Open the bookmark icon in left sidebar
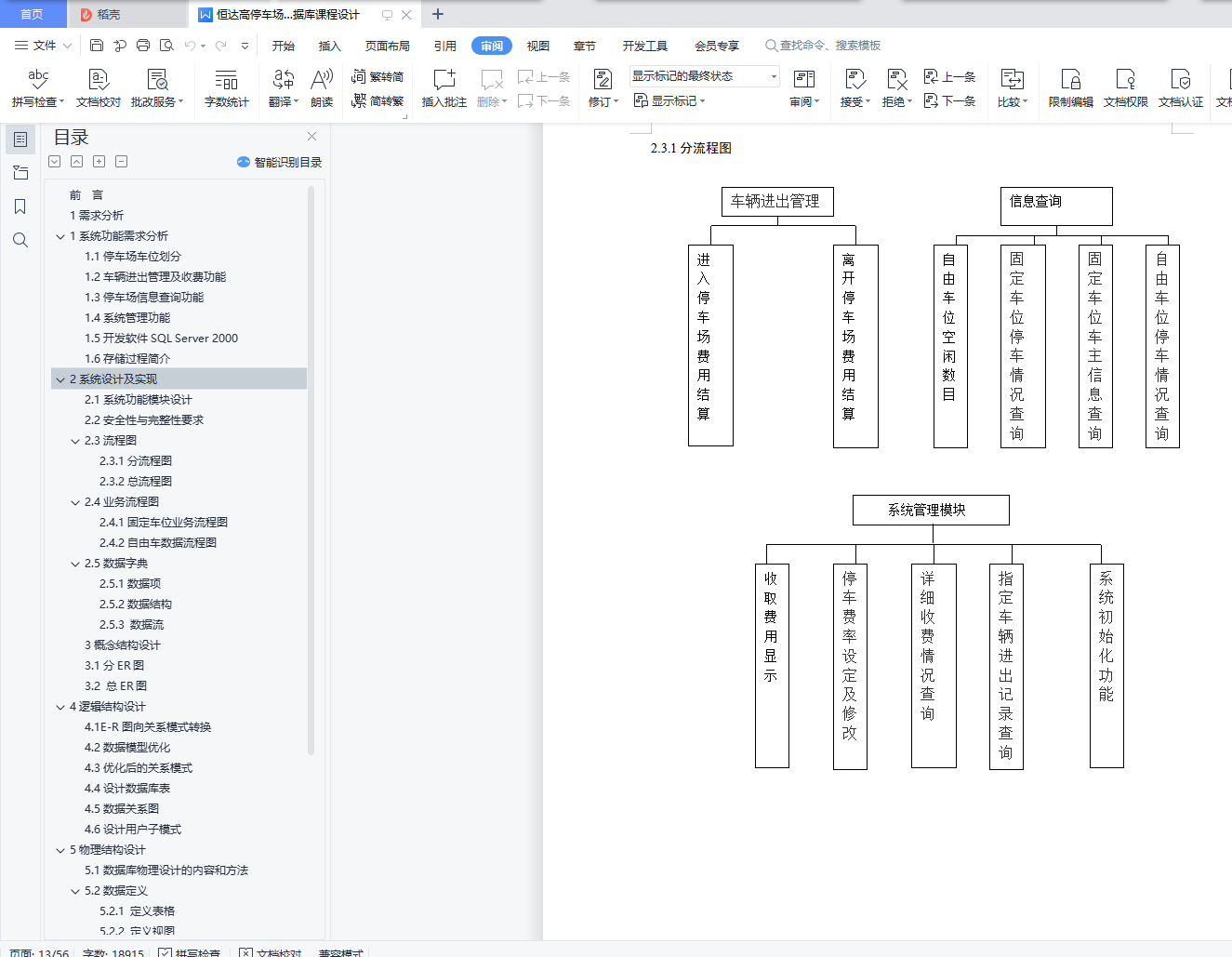The width and height of the screenshot is (1232, 957). click(20, 206)
